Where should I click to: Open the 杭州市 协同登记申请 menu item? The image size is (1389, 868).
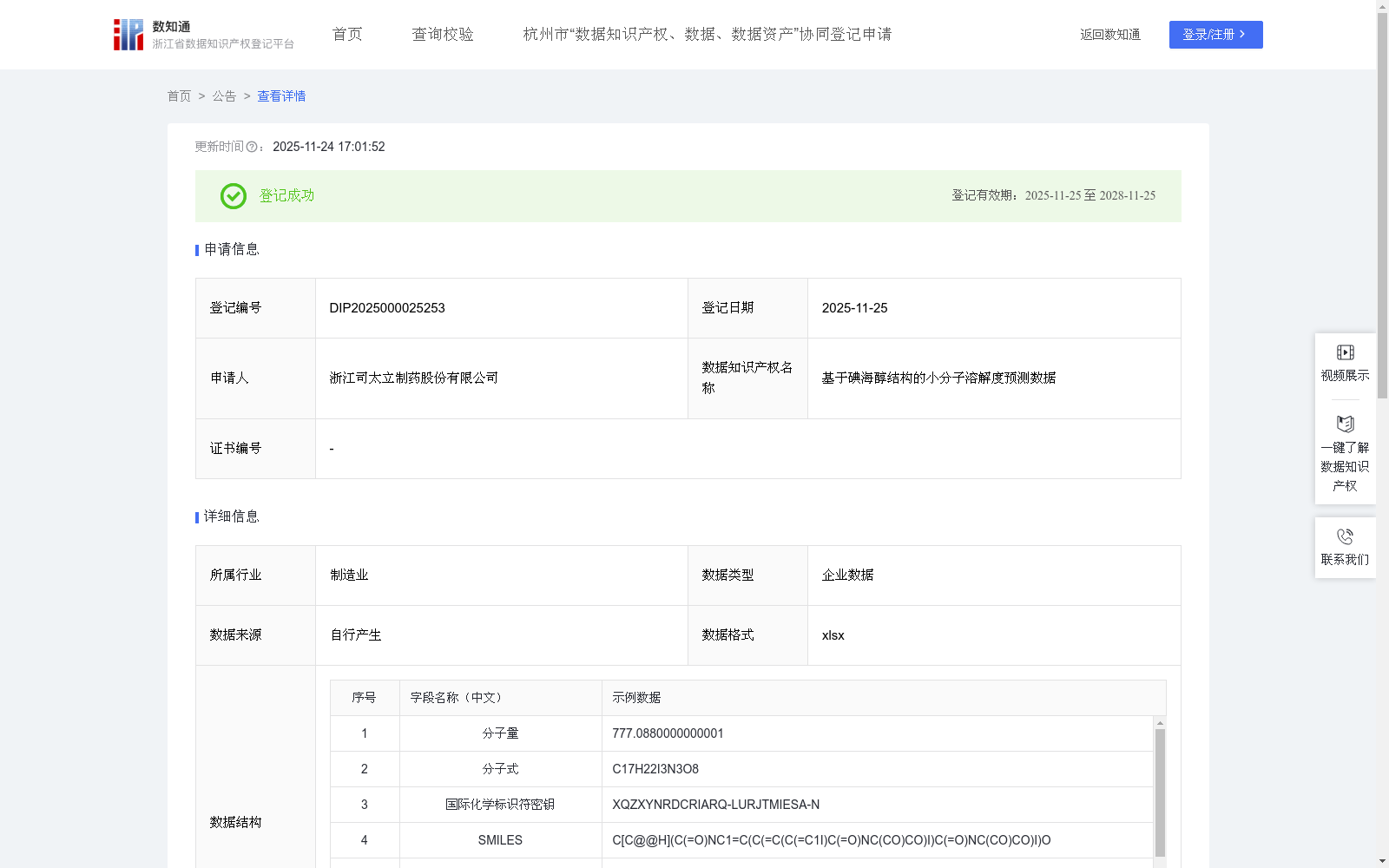click(708, 35)
